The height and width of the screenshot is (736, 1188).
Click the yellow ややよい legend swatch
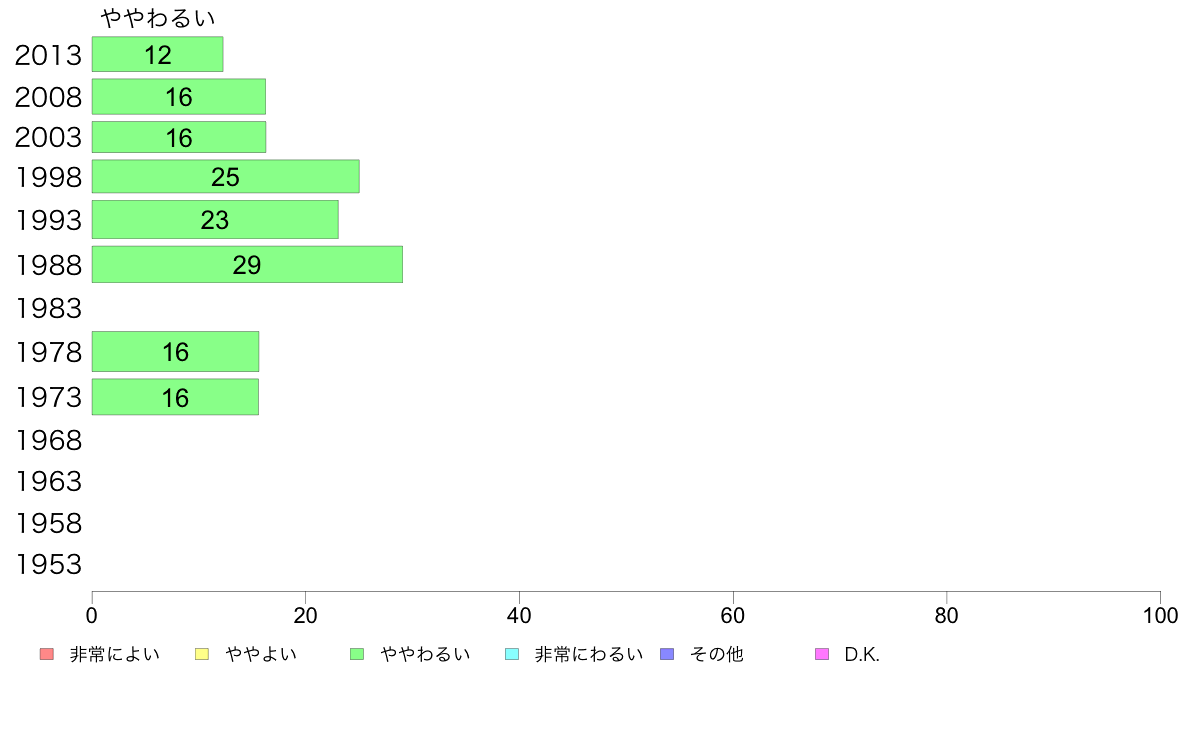pos(202,654)
